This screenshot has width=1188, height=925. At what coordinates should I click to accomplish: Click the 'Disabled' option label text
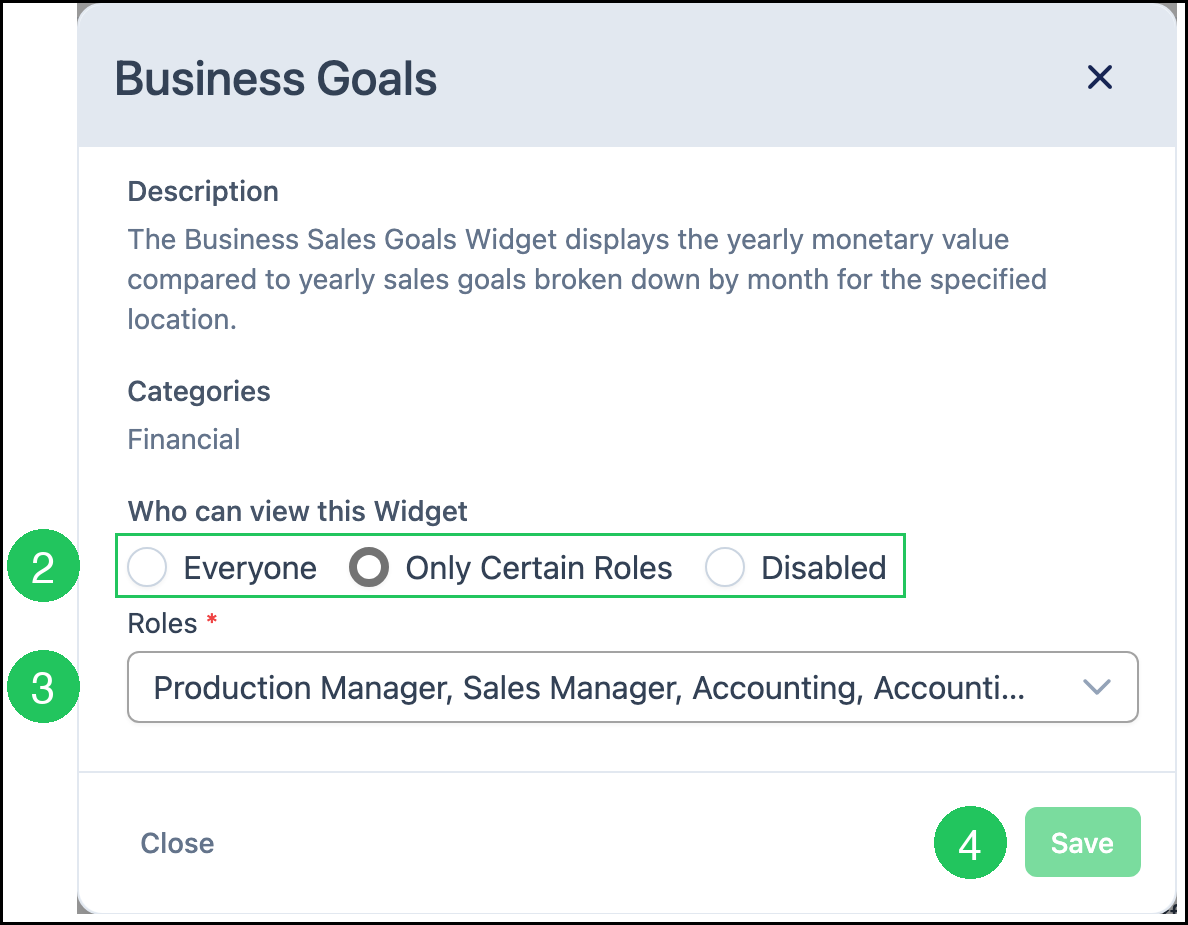(x=824, y=567)
